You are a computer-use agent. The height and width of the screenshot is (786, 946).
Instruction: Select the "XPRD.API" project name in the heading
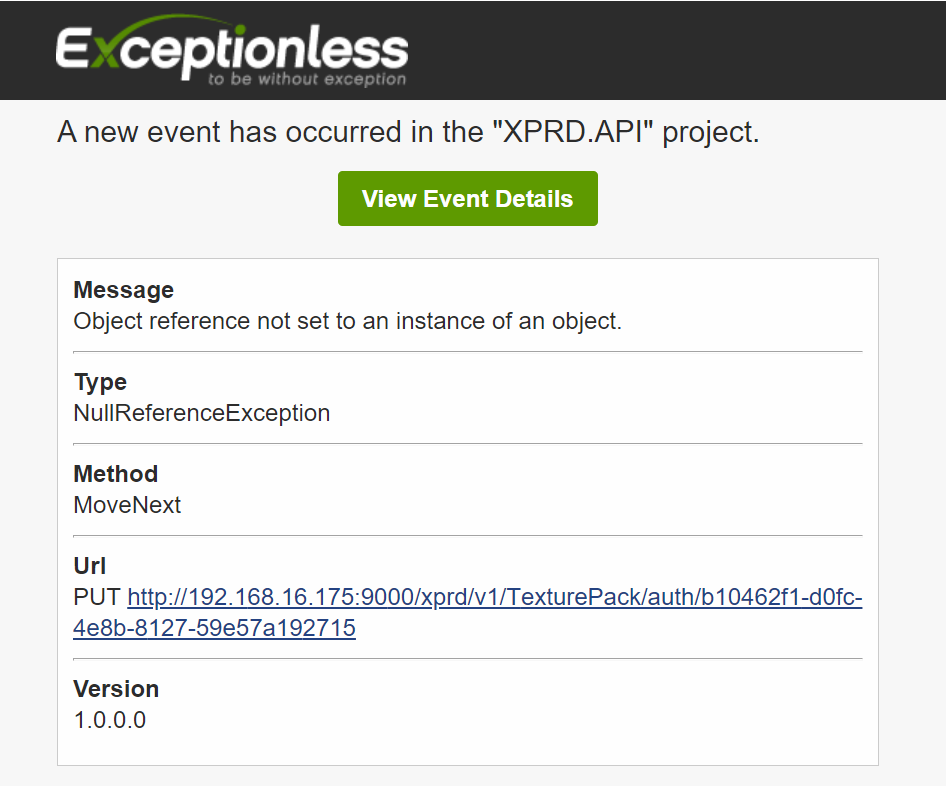pos(573,132)
